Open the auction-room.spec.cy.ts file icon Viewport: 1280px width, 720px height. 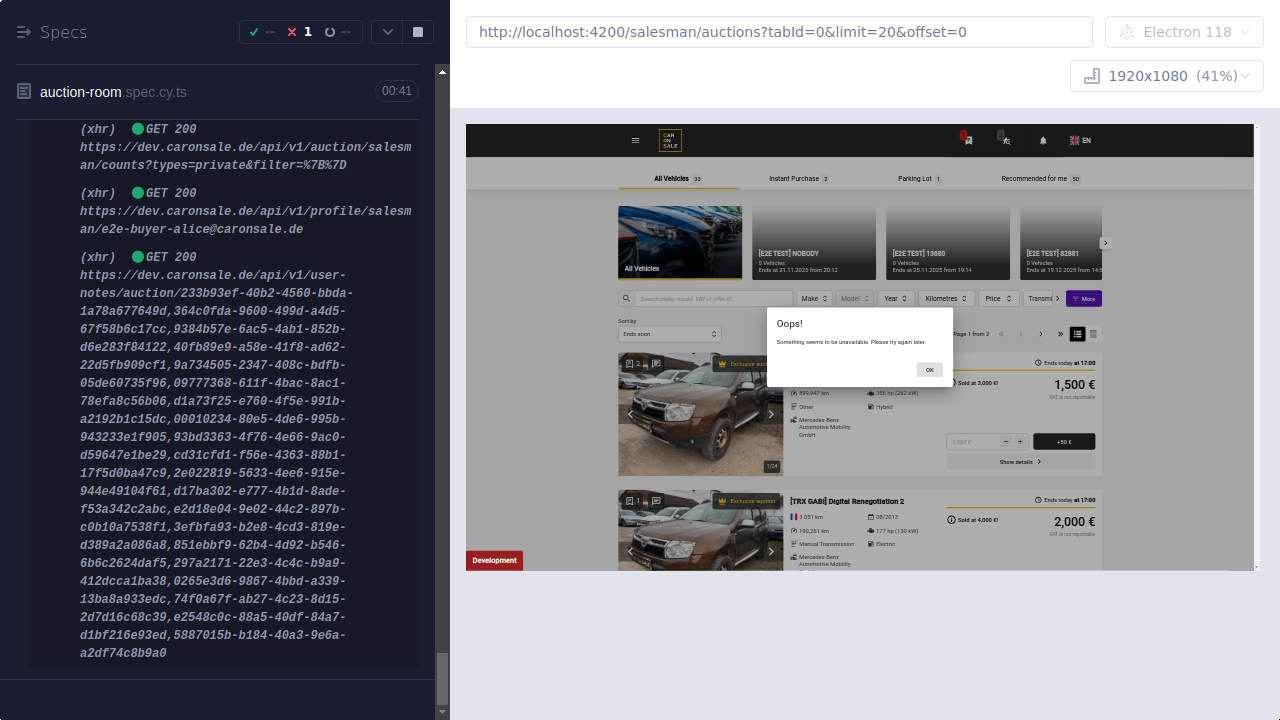click(22, 91)
